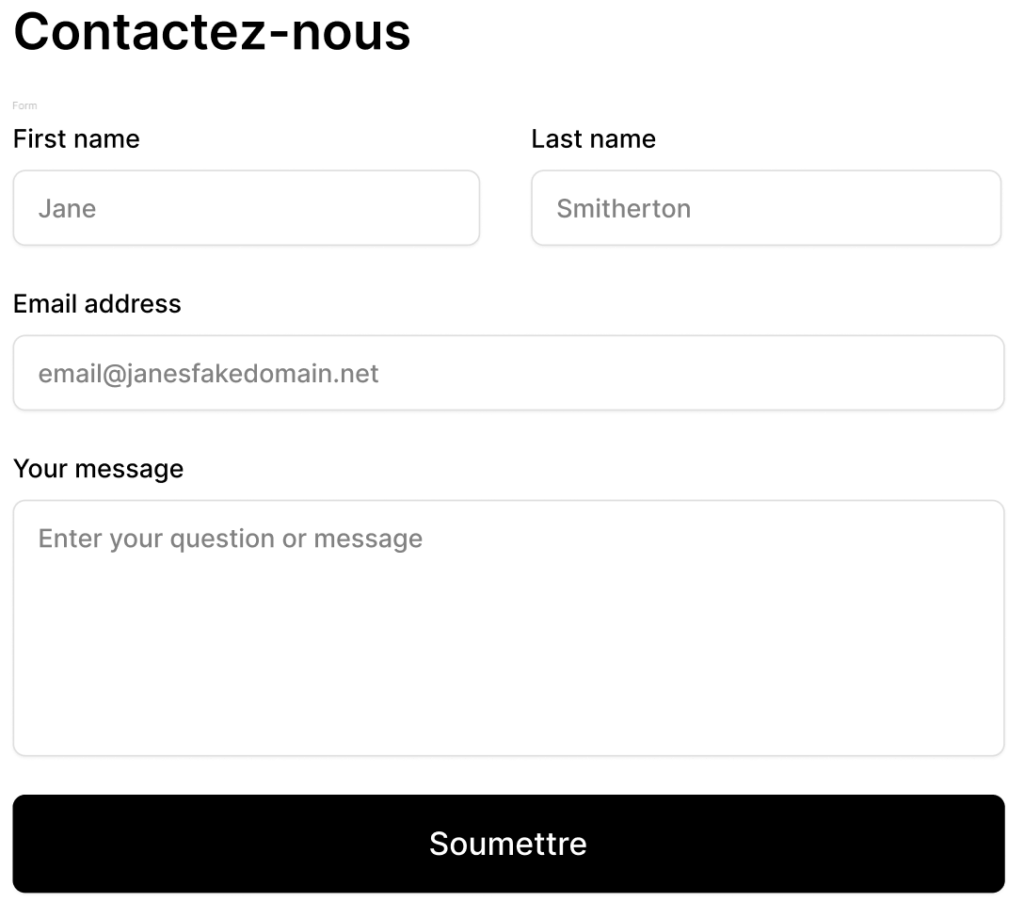Click "Enter your question or message" placeholder
The image size is (1024, 902).
[230, 539]
